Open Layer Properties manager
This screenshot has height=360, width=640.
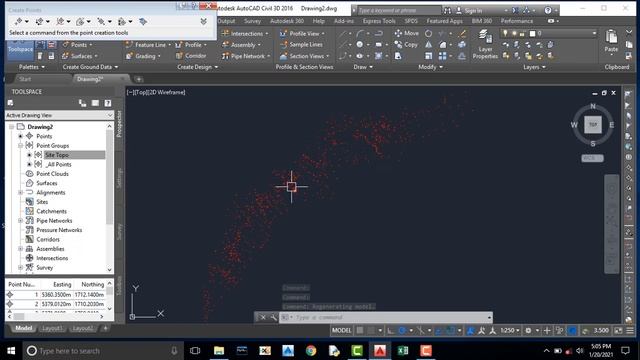point(485,44)
